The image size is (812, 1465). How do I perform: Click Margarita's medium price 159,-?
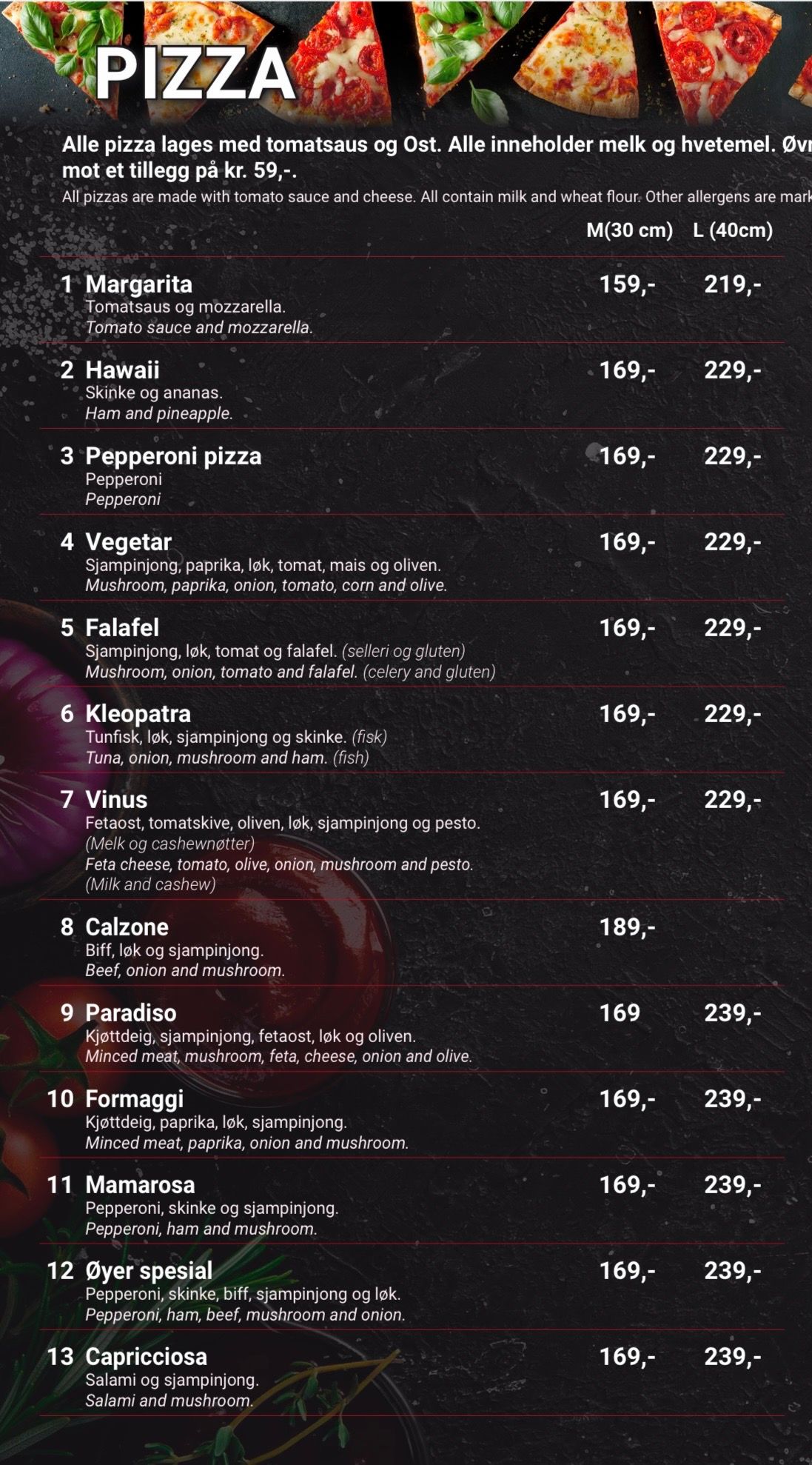(627, 284)
